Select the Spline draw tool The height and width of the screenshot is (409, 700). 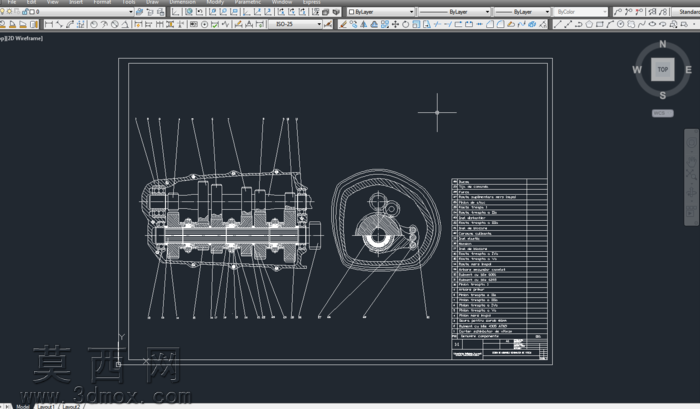(642, 24)
